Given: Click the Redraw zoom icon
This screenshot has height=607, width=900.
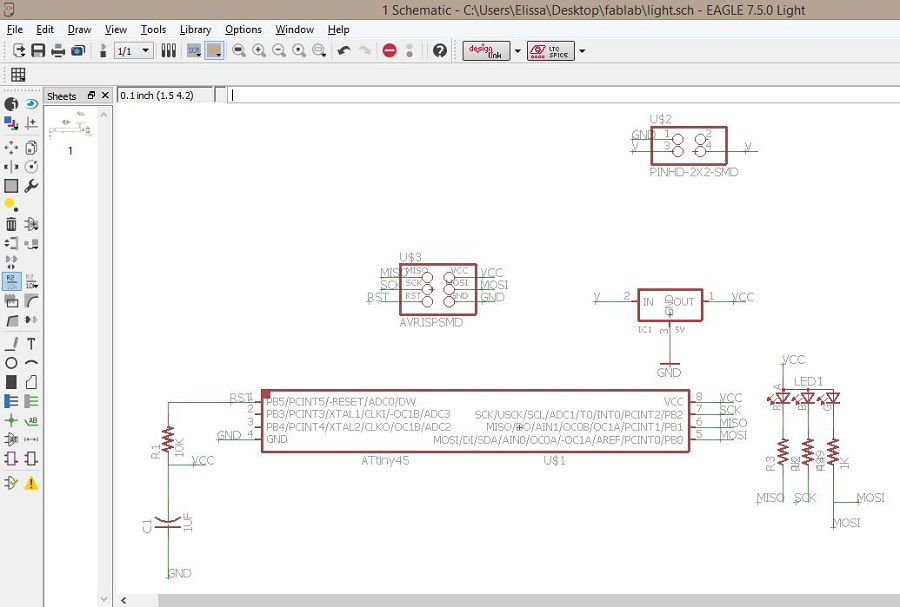Looking at the screenshot, I should (x=299, y=50).
